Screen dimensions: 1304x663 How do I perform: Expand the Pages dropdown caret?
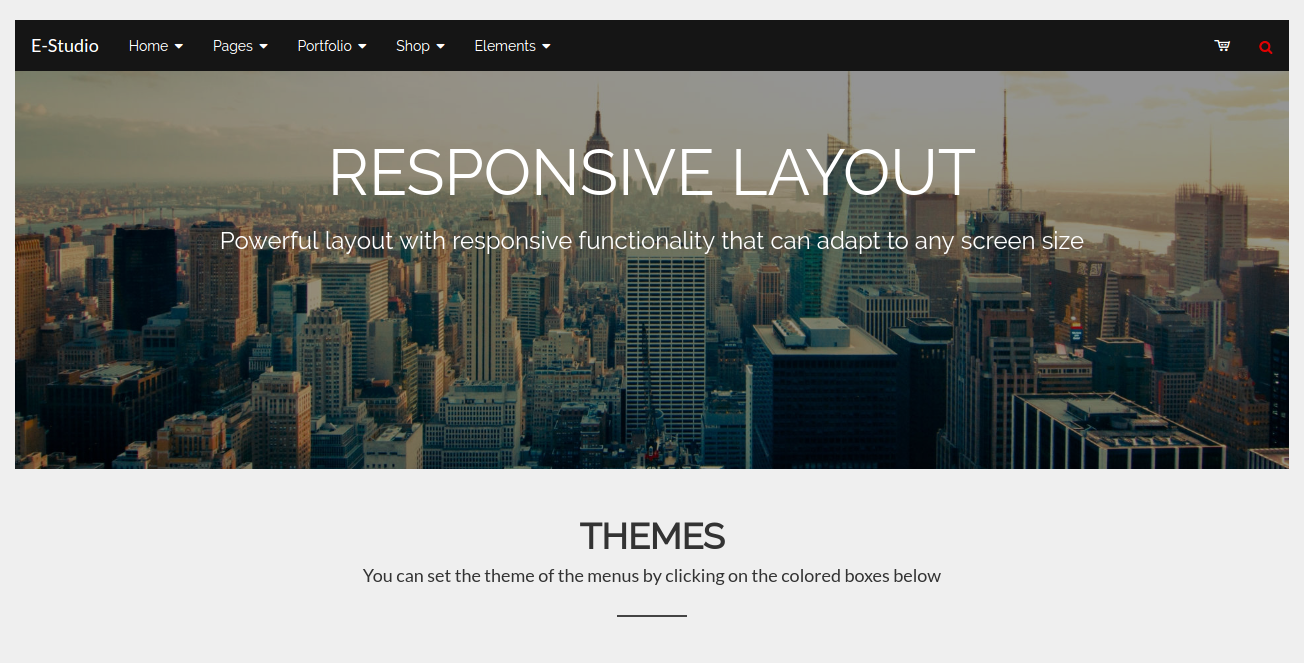[x=264, y=47]
